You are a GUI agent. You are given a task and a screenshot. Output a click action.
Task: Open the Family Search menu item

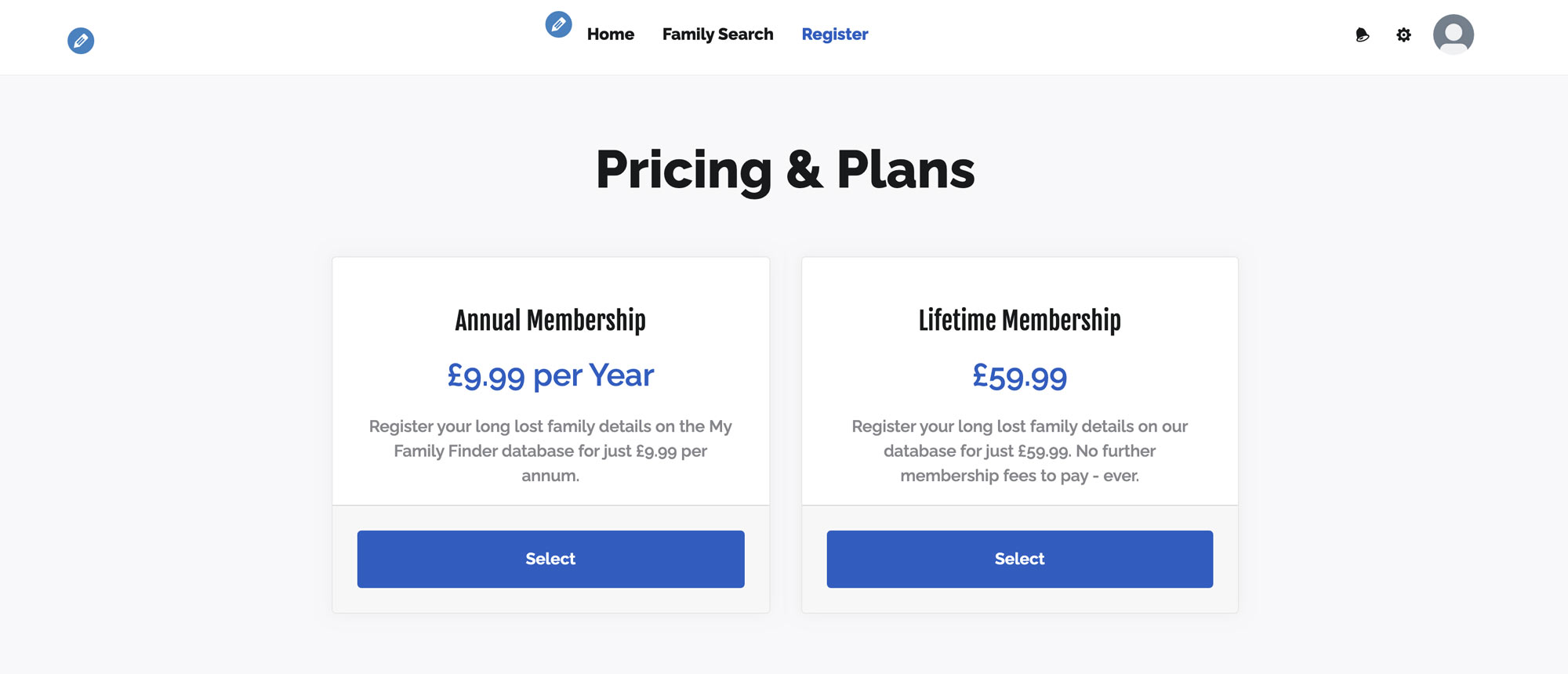click(x=717, y=34)
